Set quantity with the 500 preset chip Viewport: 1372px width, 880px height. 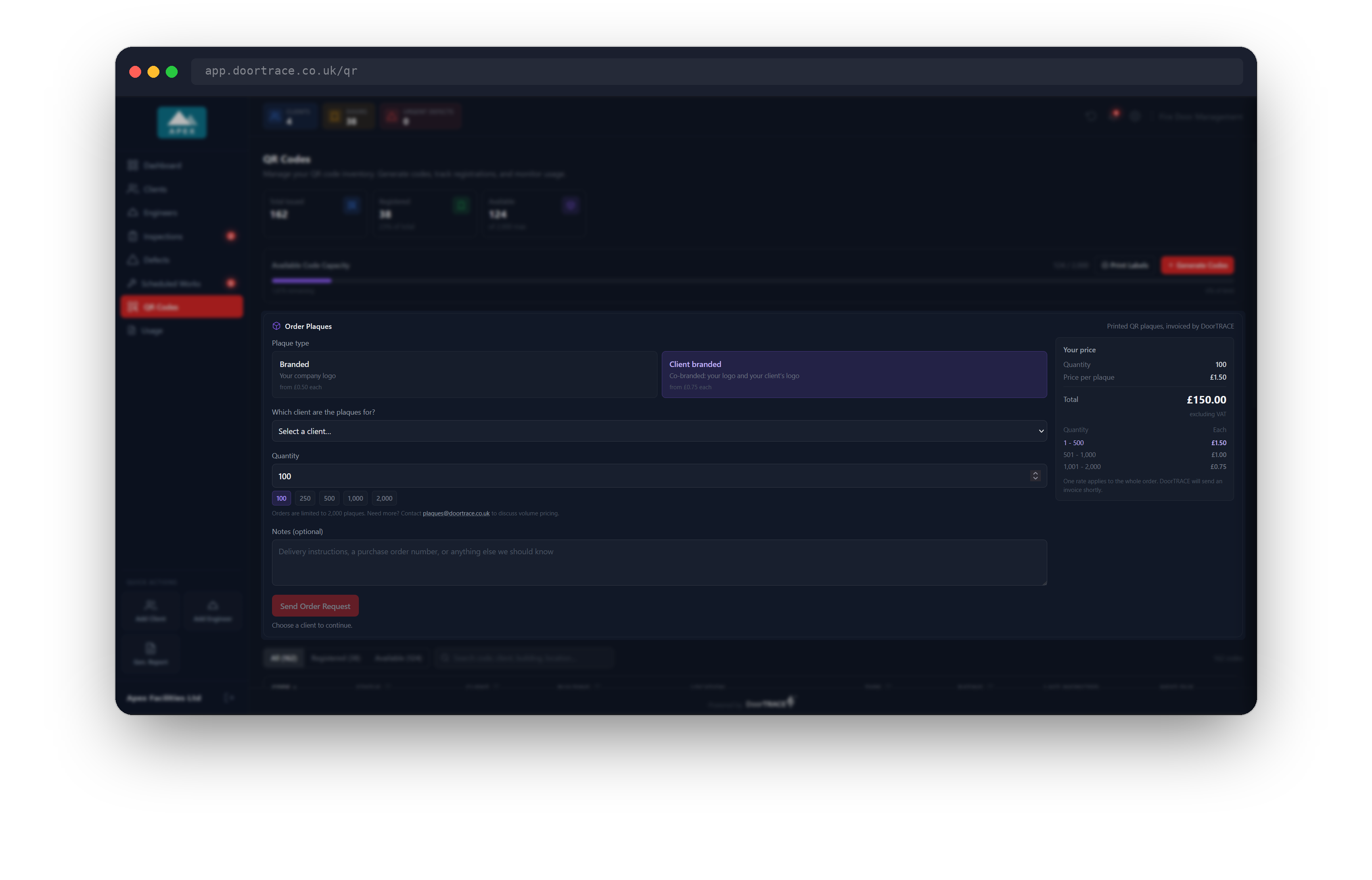329,498
